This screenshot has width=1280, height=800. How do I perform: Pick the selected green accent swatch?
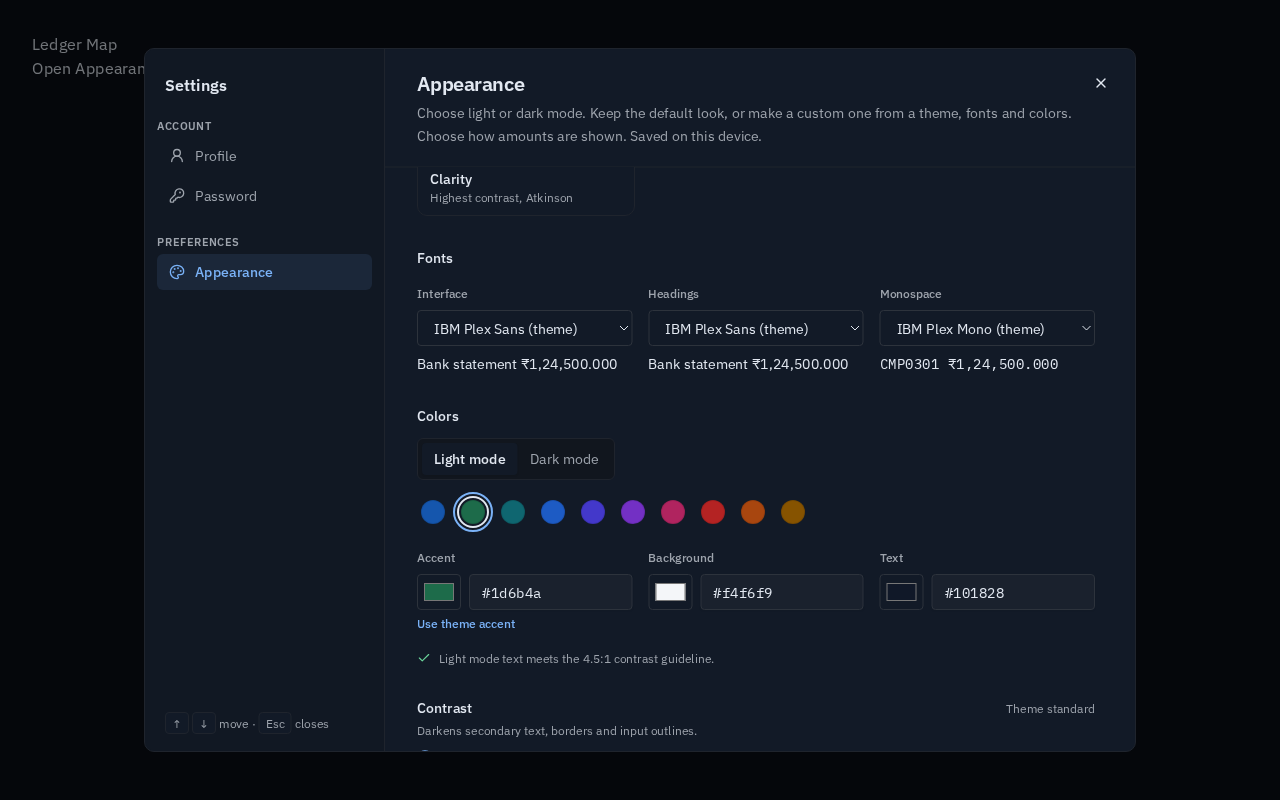473,512
